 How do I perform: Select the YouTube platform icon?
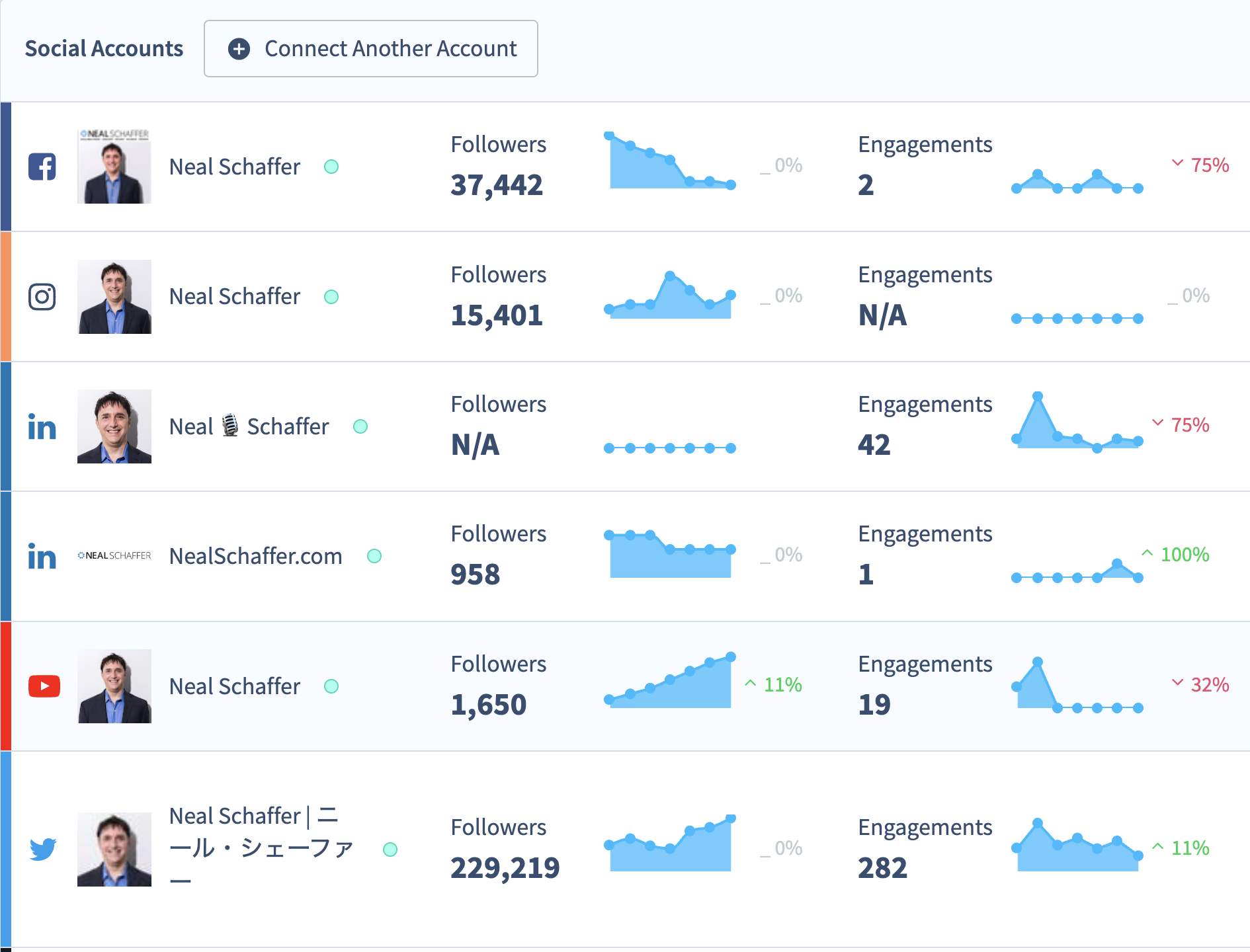44,686
